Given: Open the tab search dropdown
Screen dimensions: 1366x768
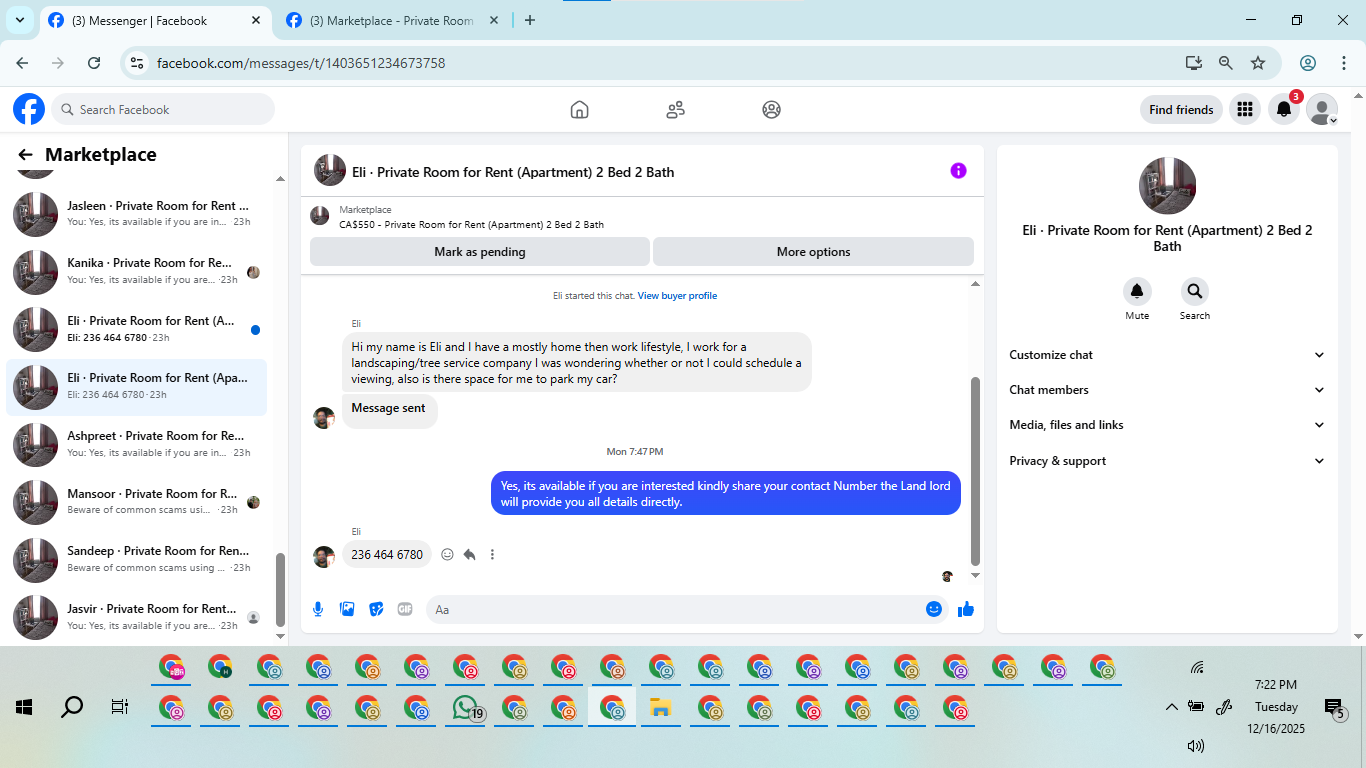Looking at the screenshot, I should click(x=19, y=20).
